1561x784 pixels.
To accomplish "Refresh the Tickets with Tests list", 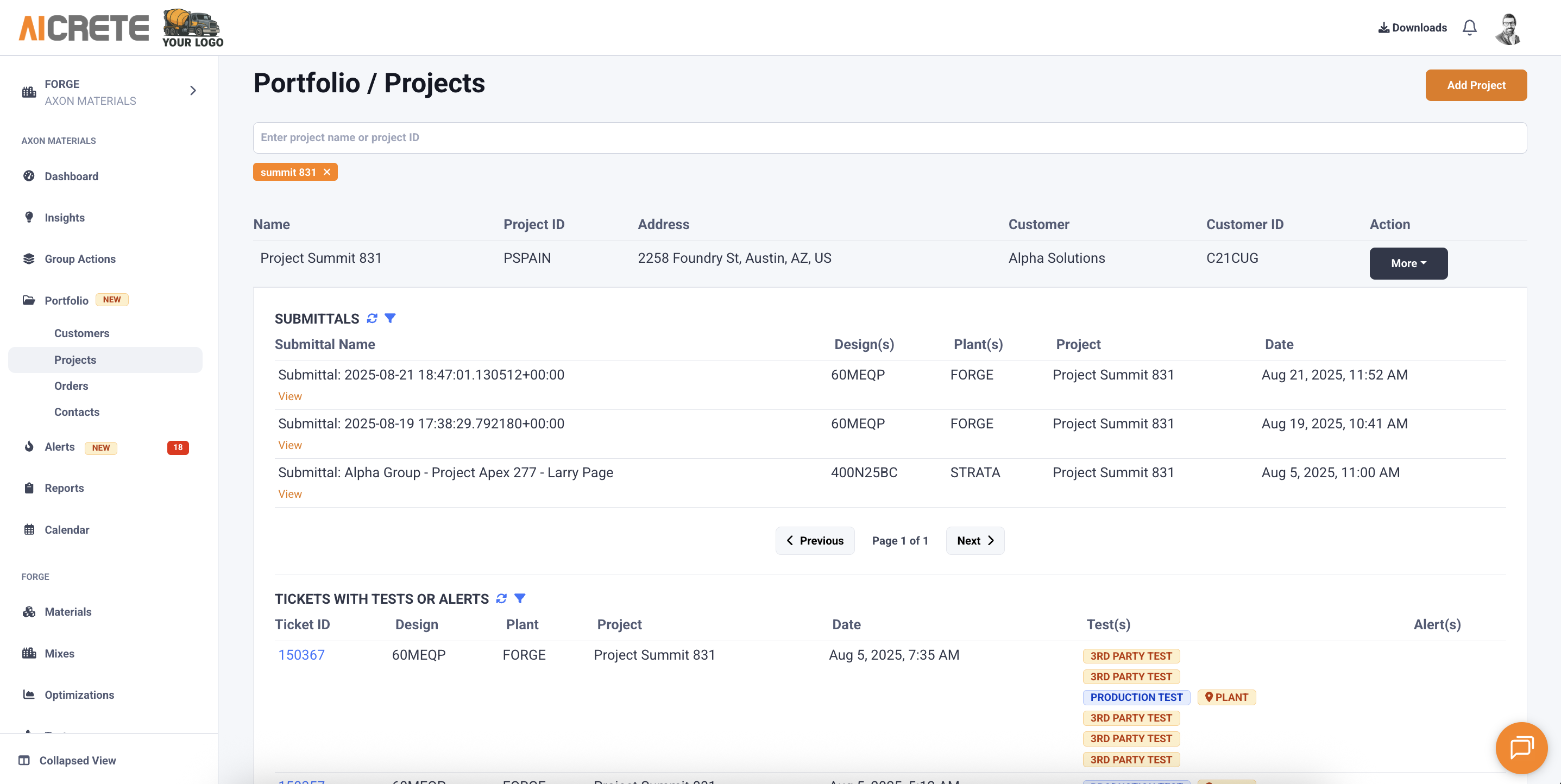I will point(501,599).
